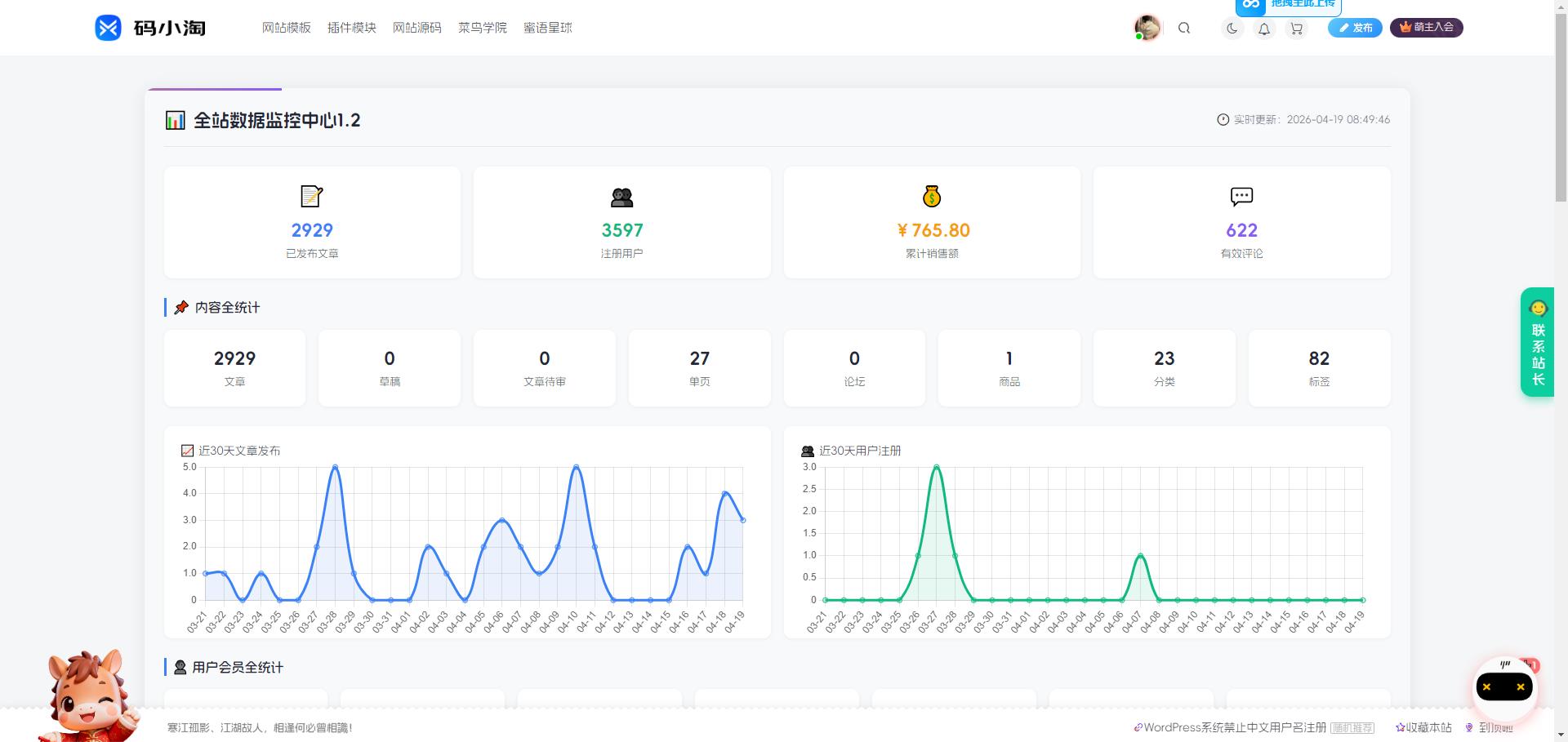Open notifications via the bell icon
Viewport: 1568px width, 742px height.
1263,29
